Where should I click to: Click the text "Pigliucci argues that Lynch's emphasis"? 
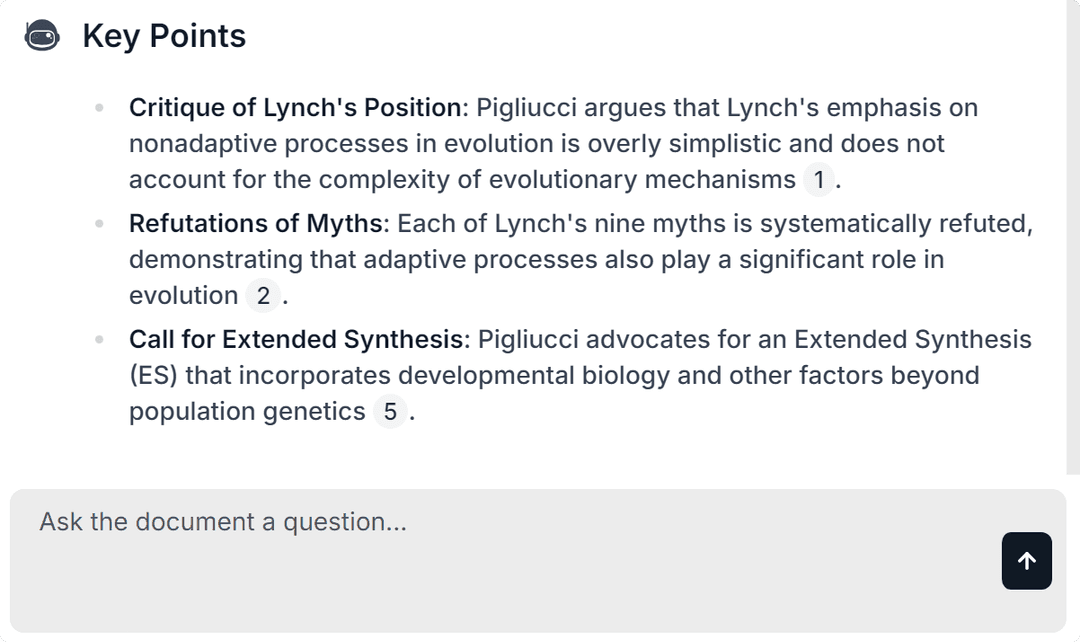tap(726, 108)
